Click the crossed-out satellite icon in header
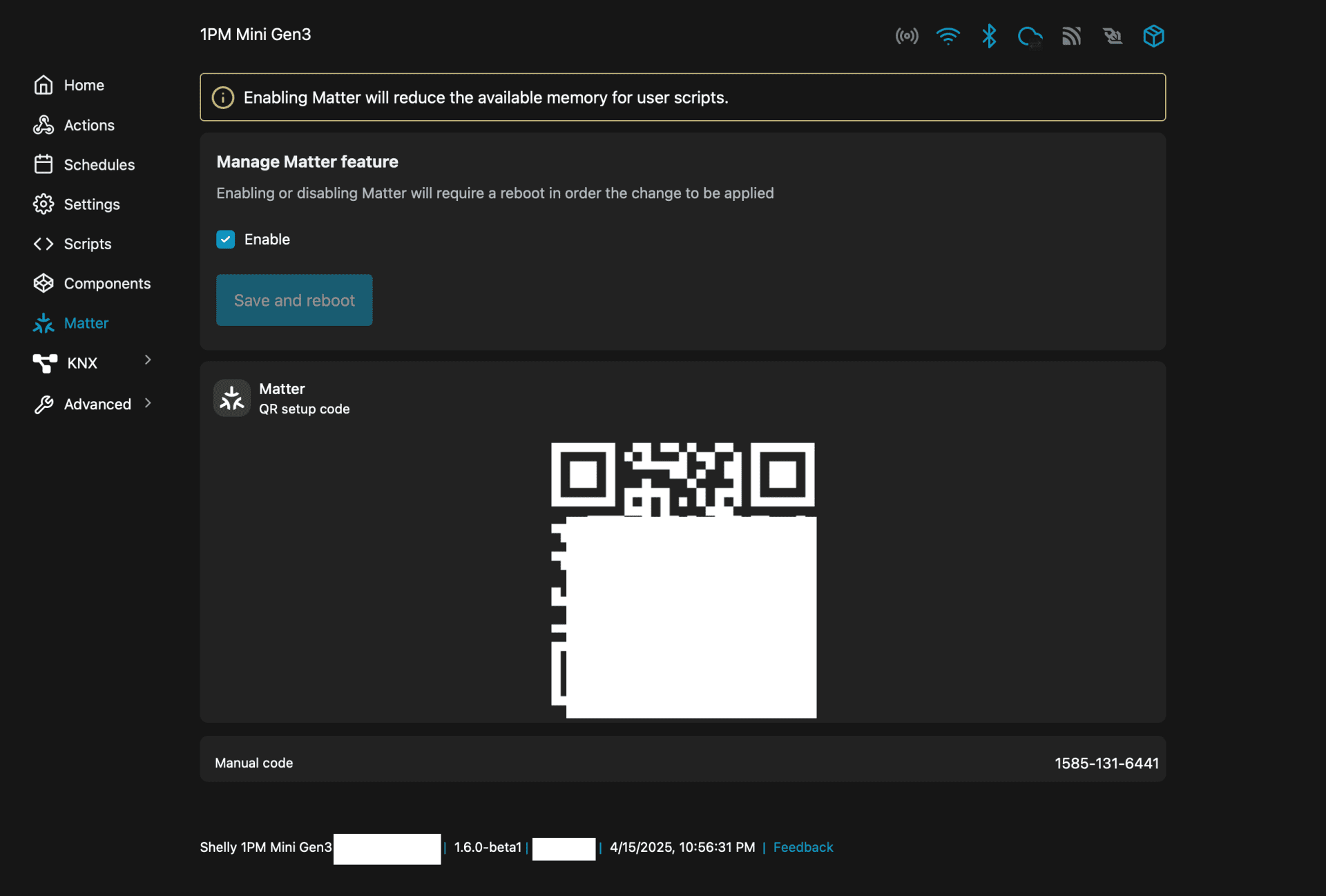 pos(1113,36)
